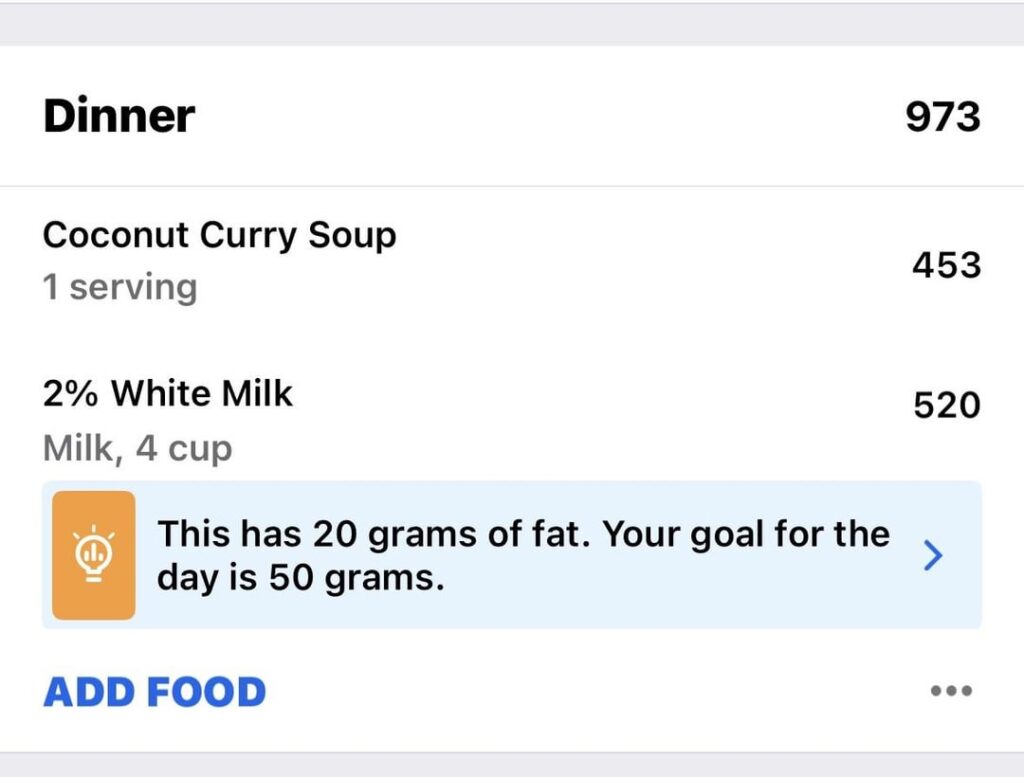Viewport: 1024px width, 777px height.
Task: Click the gray bar above the Dinner card
Action: (x=512, y=24)
